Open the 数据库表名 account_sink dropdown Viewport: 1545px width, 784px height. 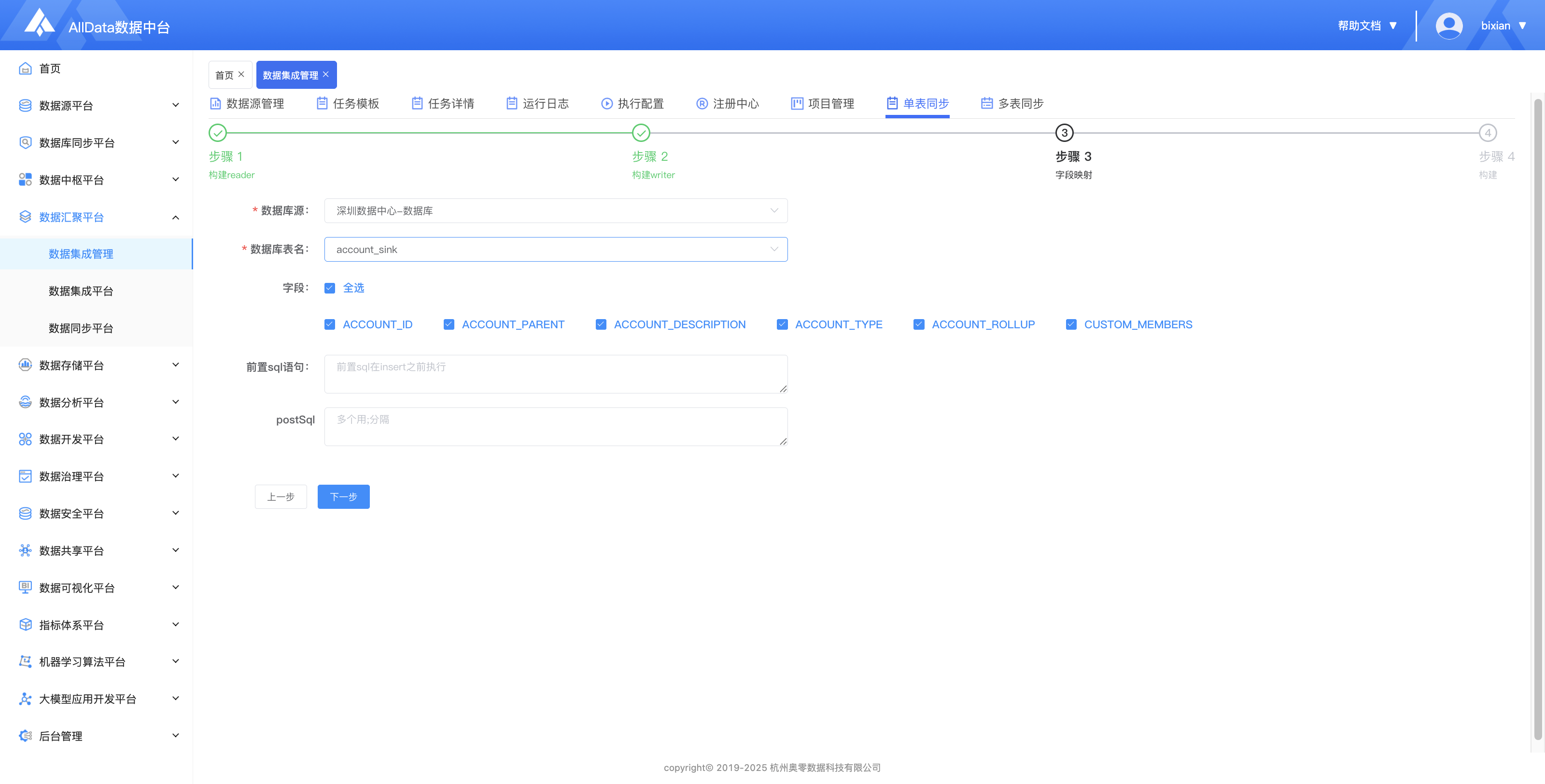pyautogui.click(x=555, y=250)
